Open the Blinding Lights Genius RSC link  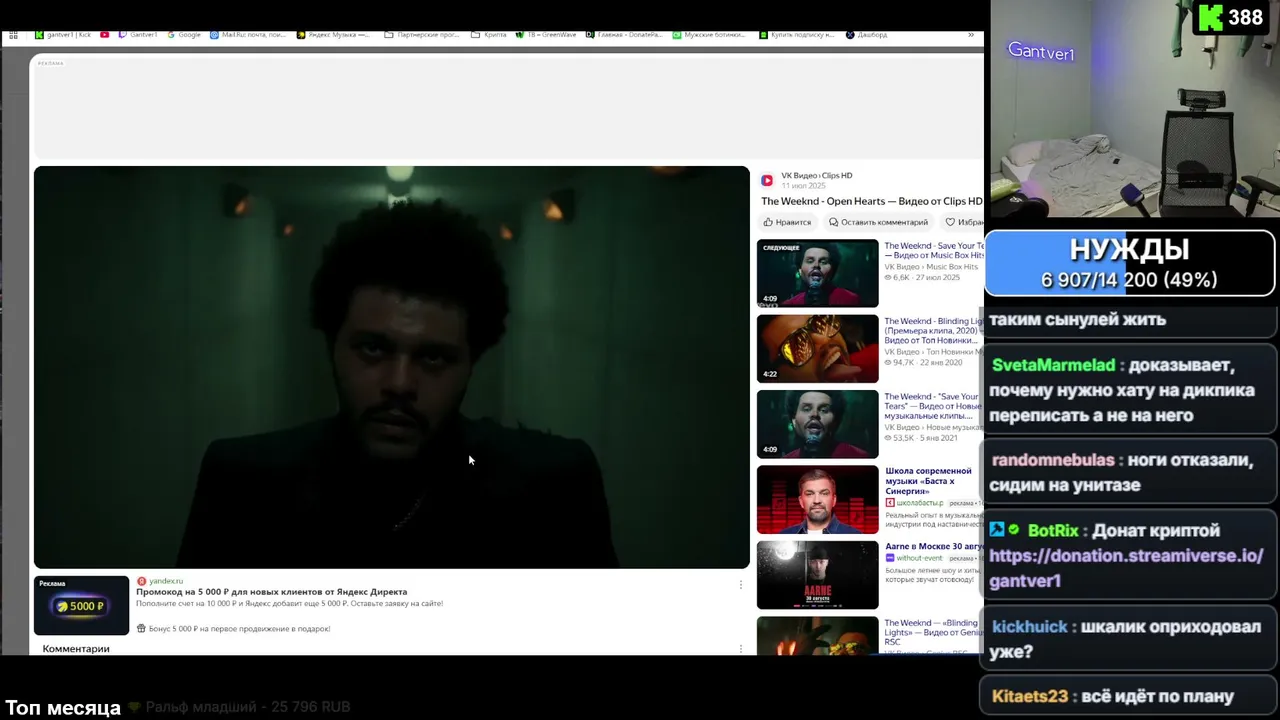933,632
